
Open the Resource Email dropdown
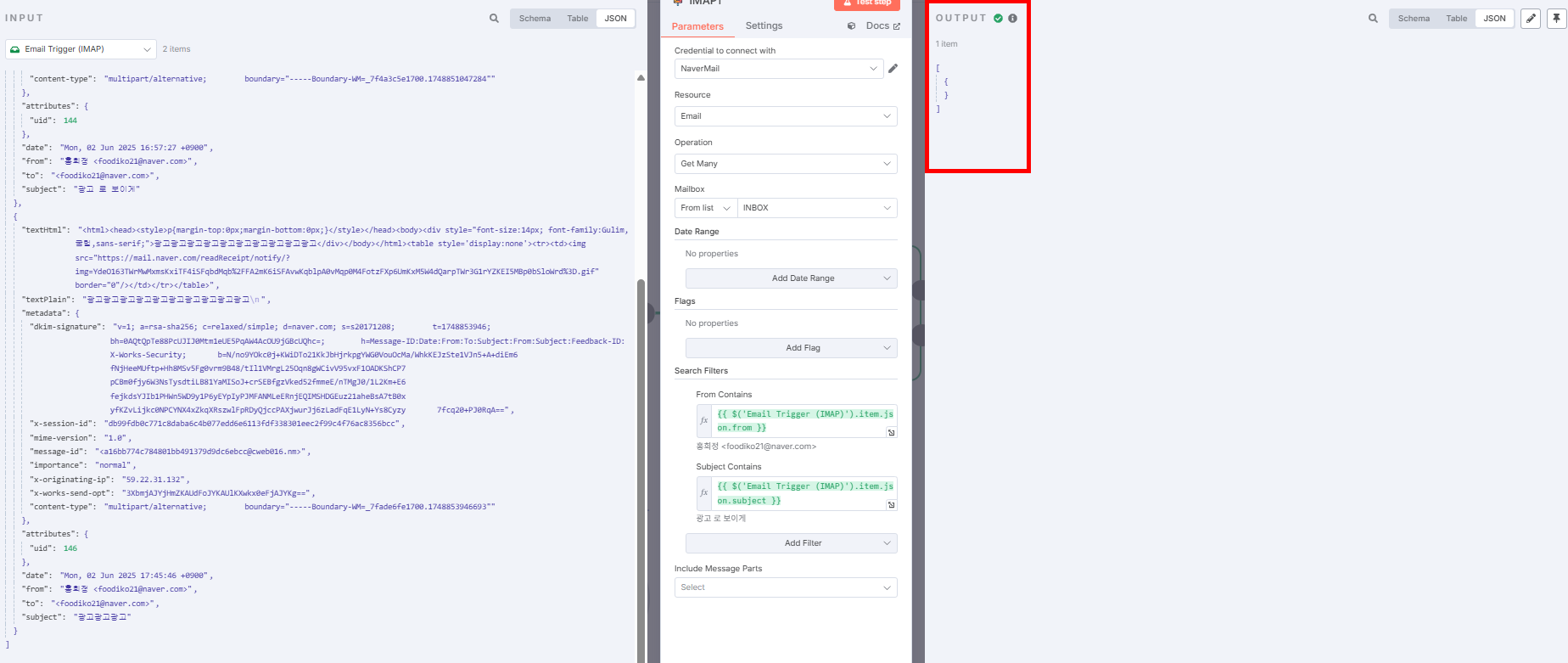(786, 116)
